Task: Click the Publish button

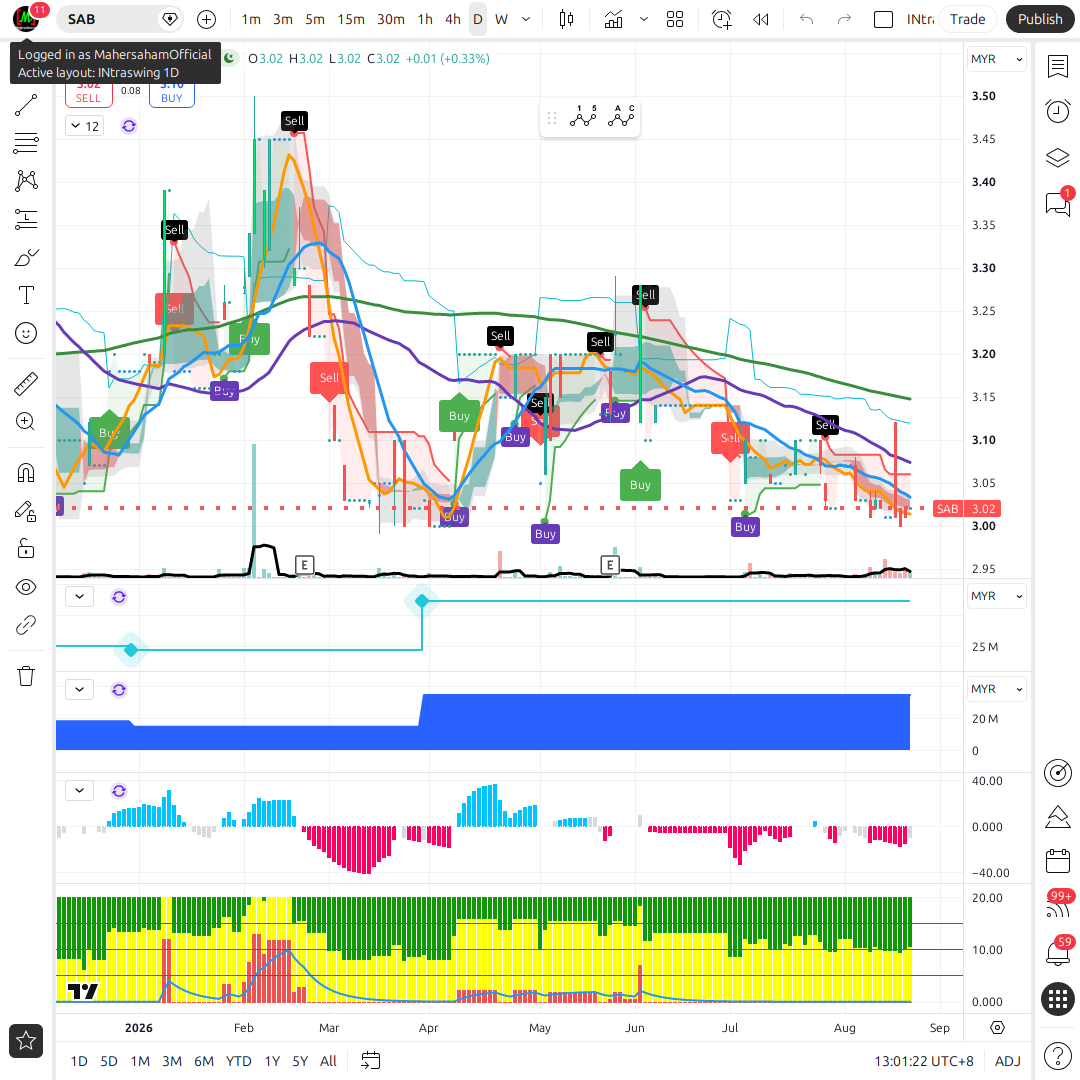Action: 1040,19
